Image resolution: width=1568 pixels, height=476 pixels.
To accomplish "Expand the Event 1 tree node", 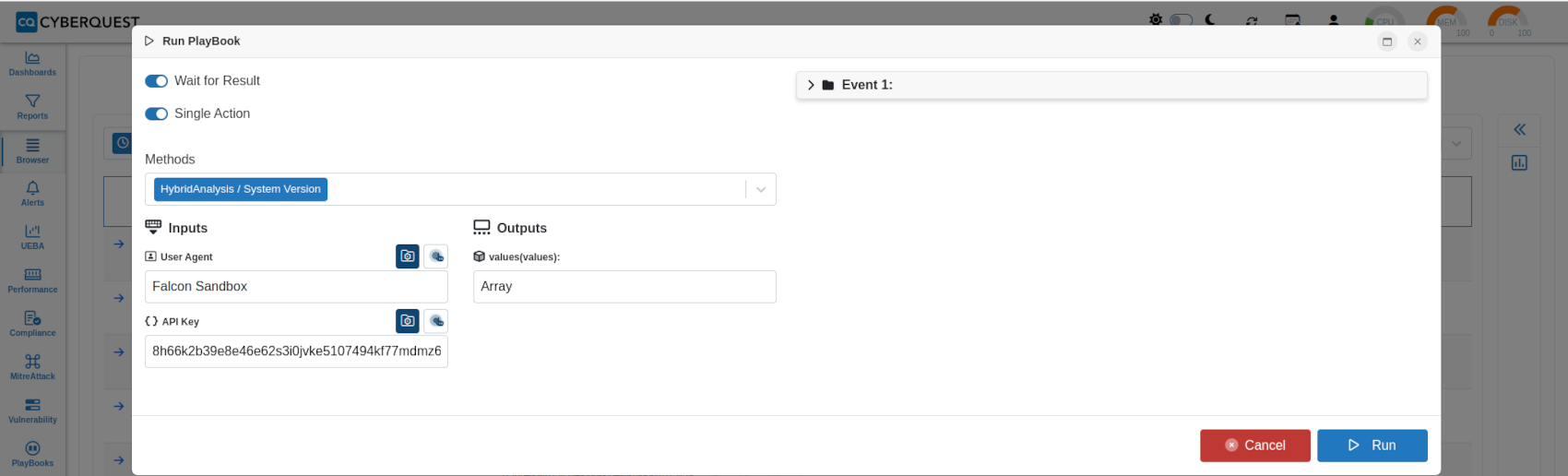I will click(811, 85).
